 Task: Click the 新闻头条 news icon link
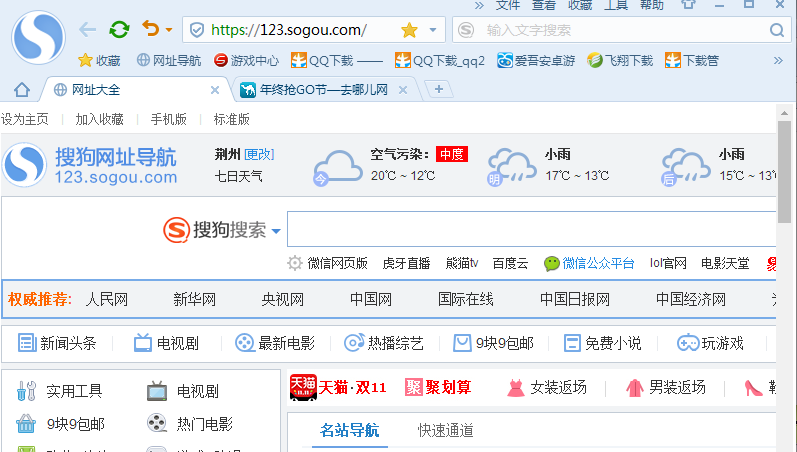[57, 343]
